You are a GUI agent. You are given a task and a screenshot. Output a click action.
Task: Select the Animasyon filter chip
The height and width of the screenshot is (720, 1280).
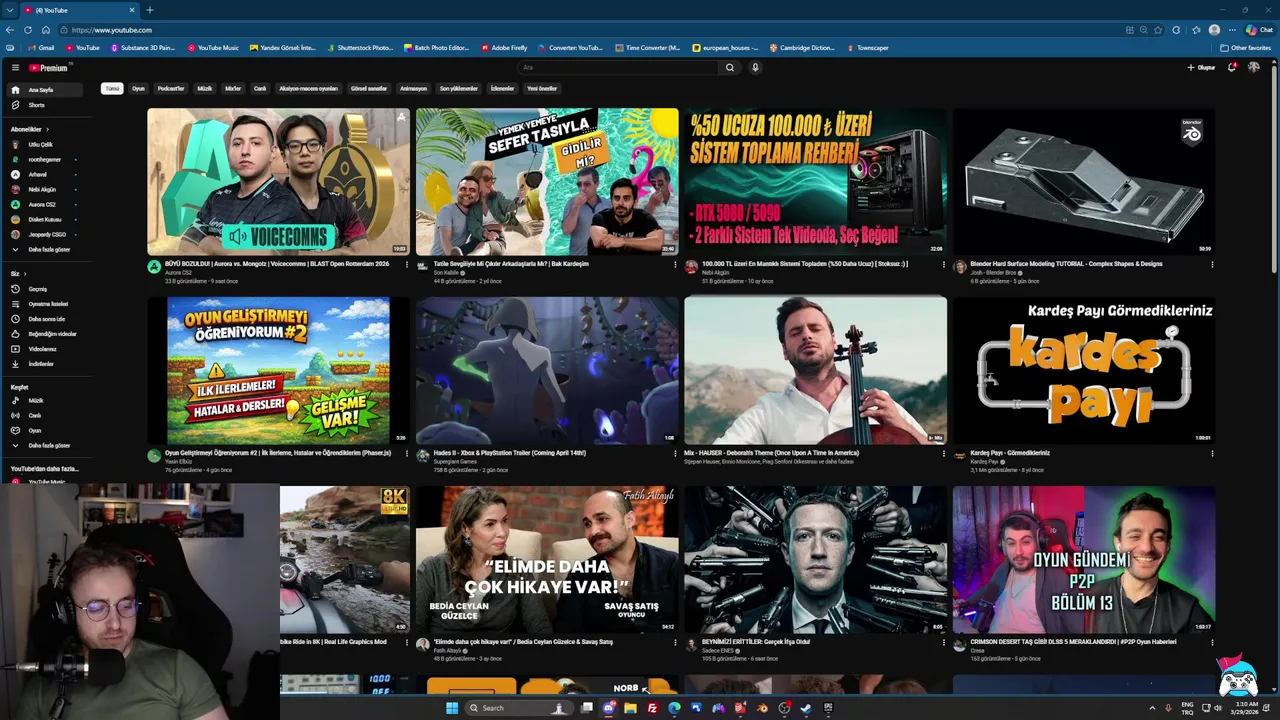pyautogui.click(x=414, y=89)
